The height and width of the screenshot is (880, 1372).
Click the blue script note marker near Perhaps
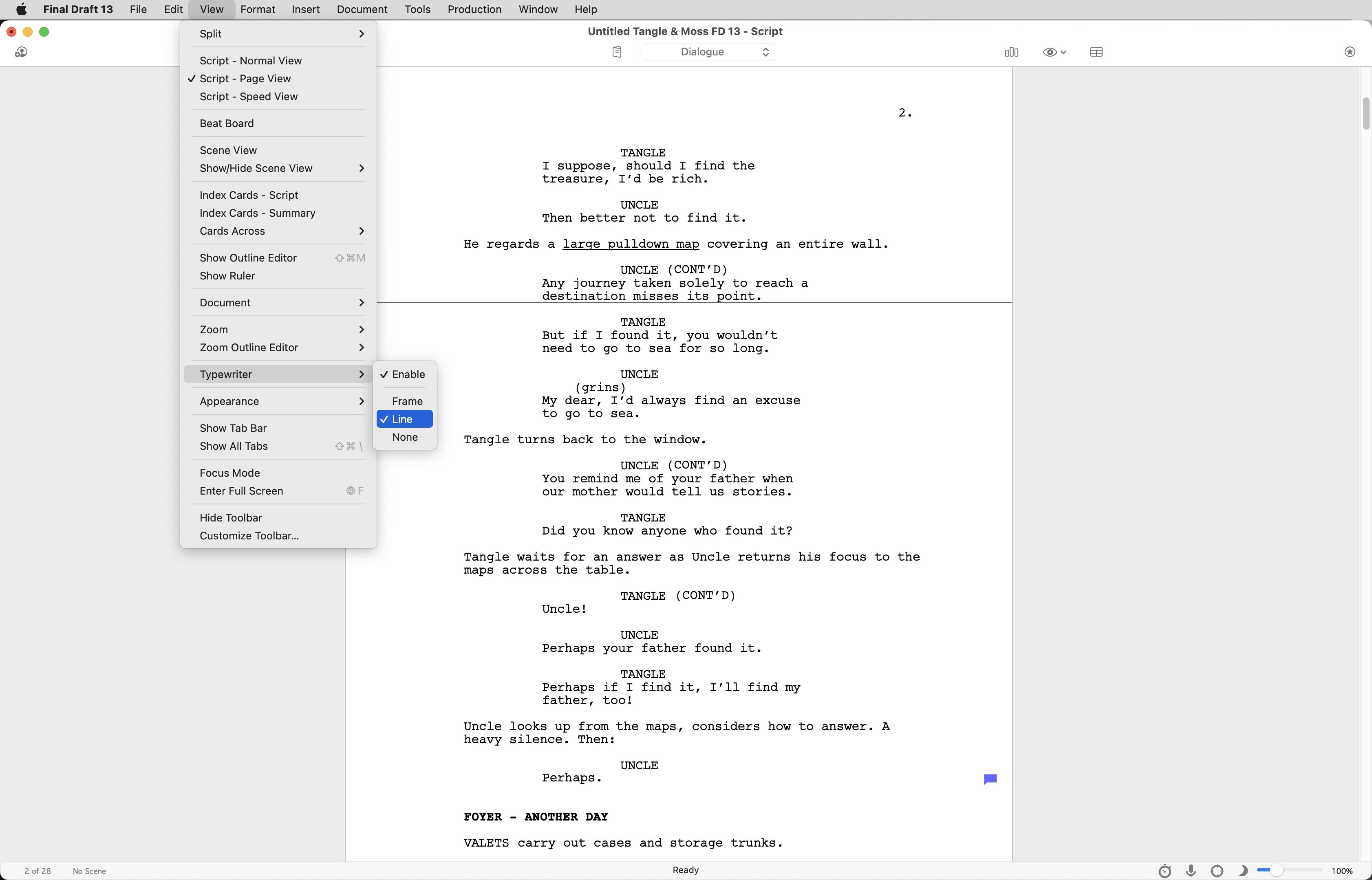pos(990,778)
